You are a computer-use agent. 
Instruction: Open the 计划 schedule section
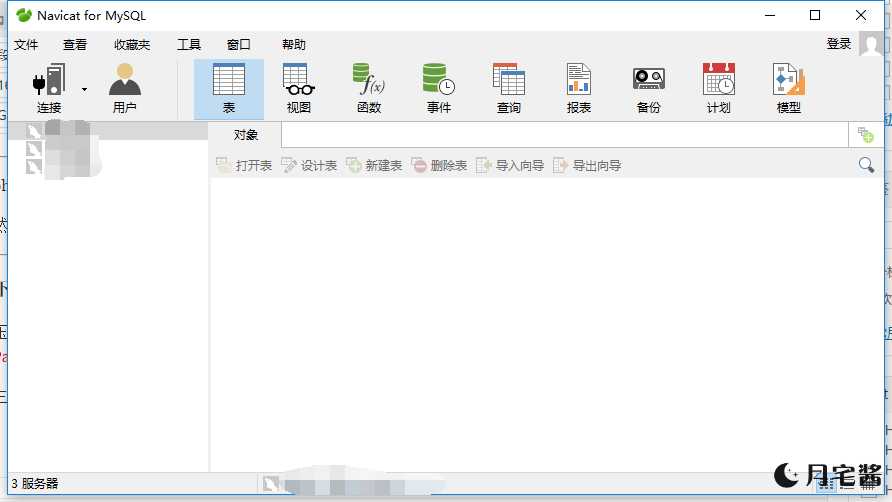click(718, 89)
